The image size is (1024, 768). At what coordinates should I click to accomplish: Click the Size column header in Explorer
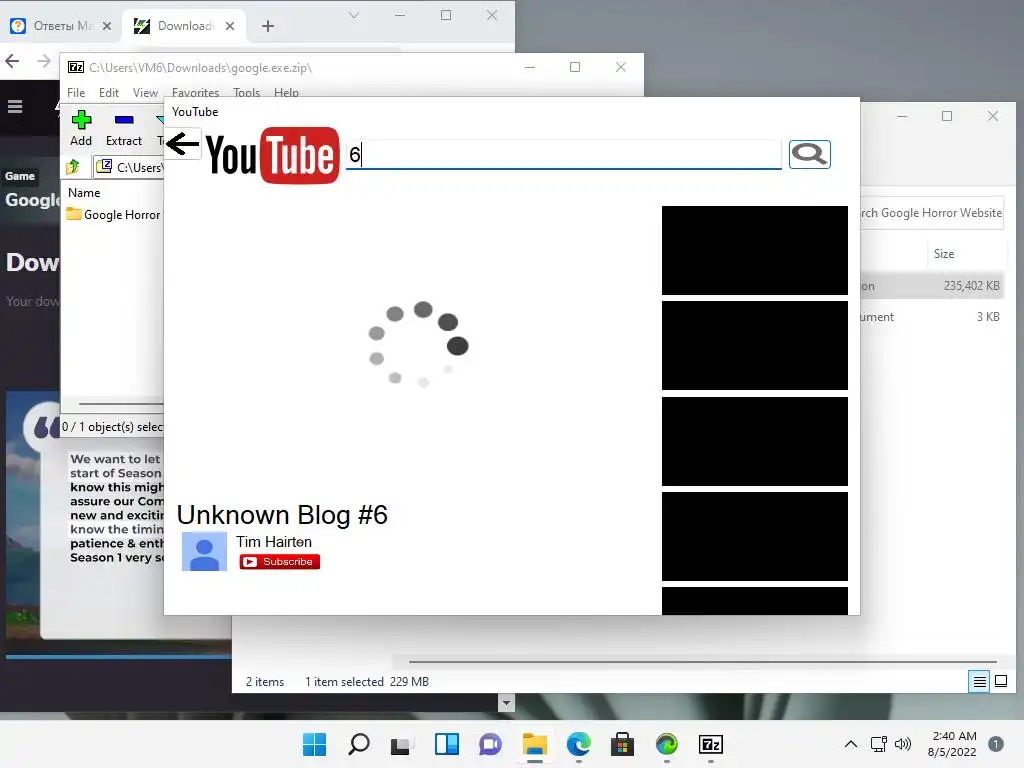[944, 254]
